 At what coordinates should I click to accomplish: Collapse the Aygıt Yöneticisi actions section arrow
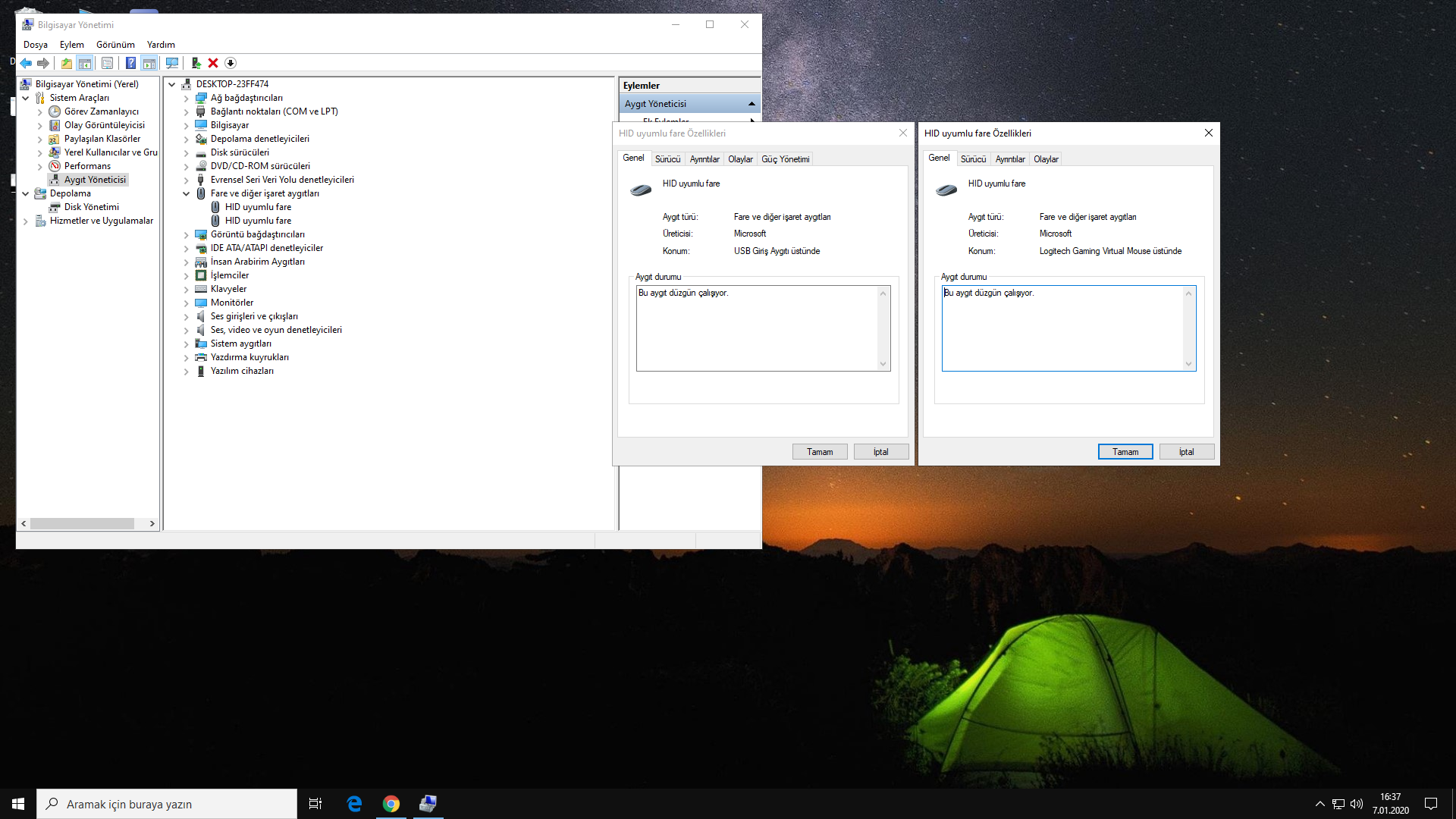[x=752, y=104]
